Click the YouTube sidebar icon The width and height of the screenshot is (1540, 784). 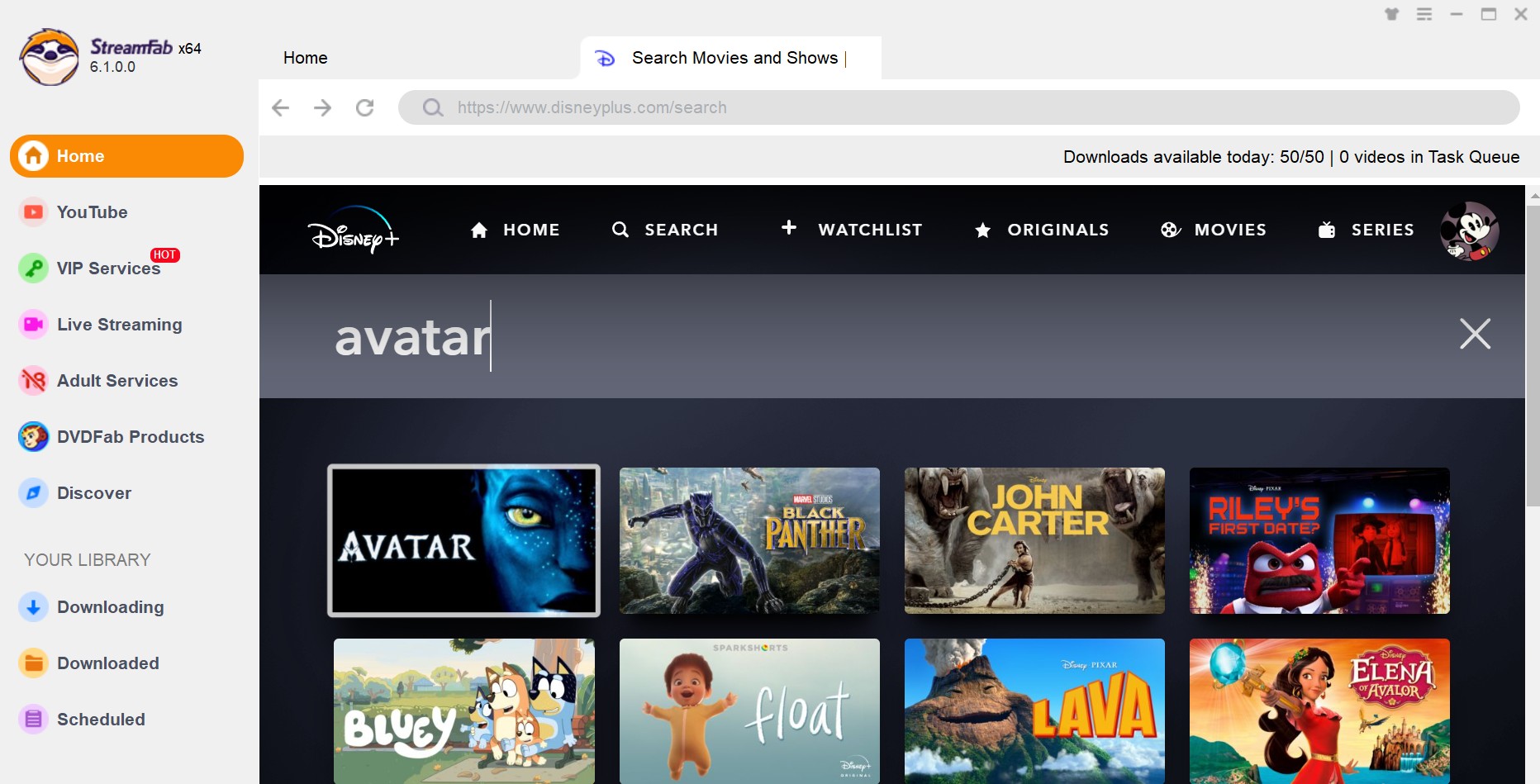click(x=33, y=212)
